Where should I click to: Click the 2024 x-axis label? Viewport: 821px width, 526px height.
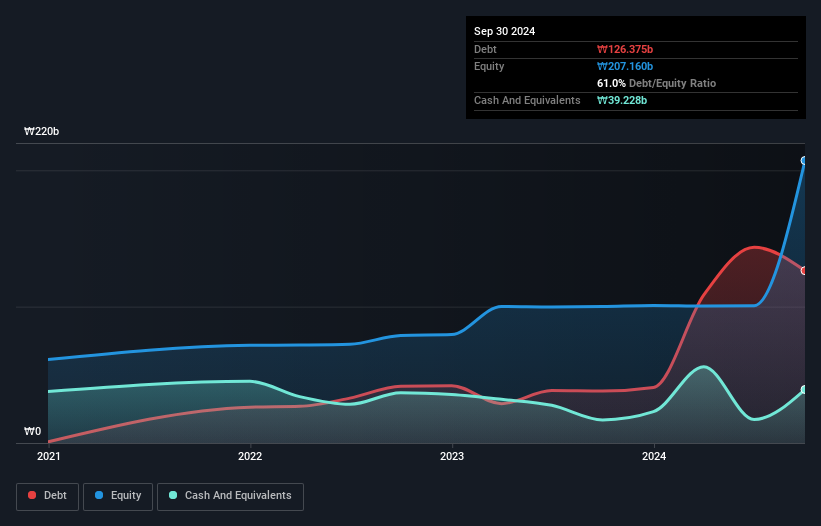click(654, 456)
